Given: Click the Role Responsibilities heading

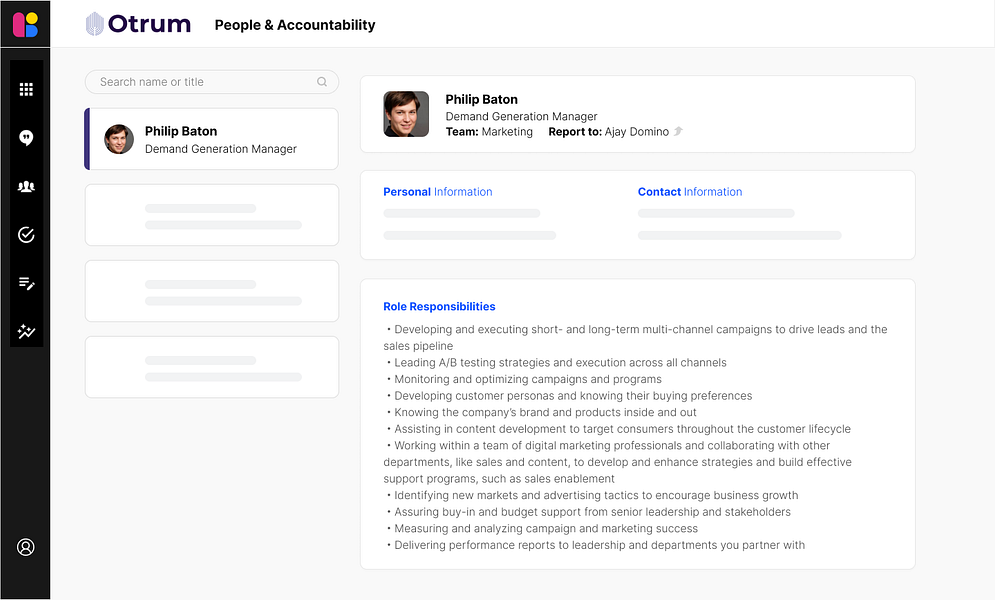Looking at the screenshot, I should (x=439, y=307).
